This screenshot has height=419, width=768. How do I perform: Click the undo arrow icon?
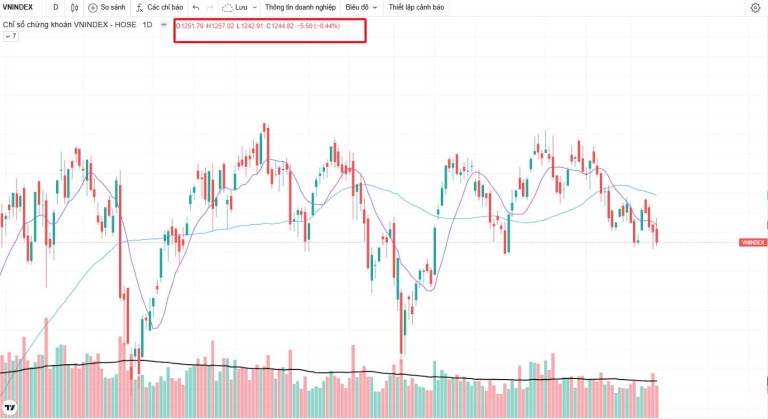click(x=196, y=7)
